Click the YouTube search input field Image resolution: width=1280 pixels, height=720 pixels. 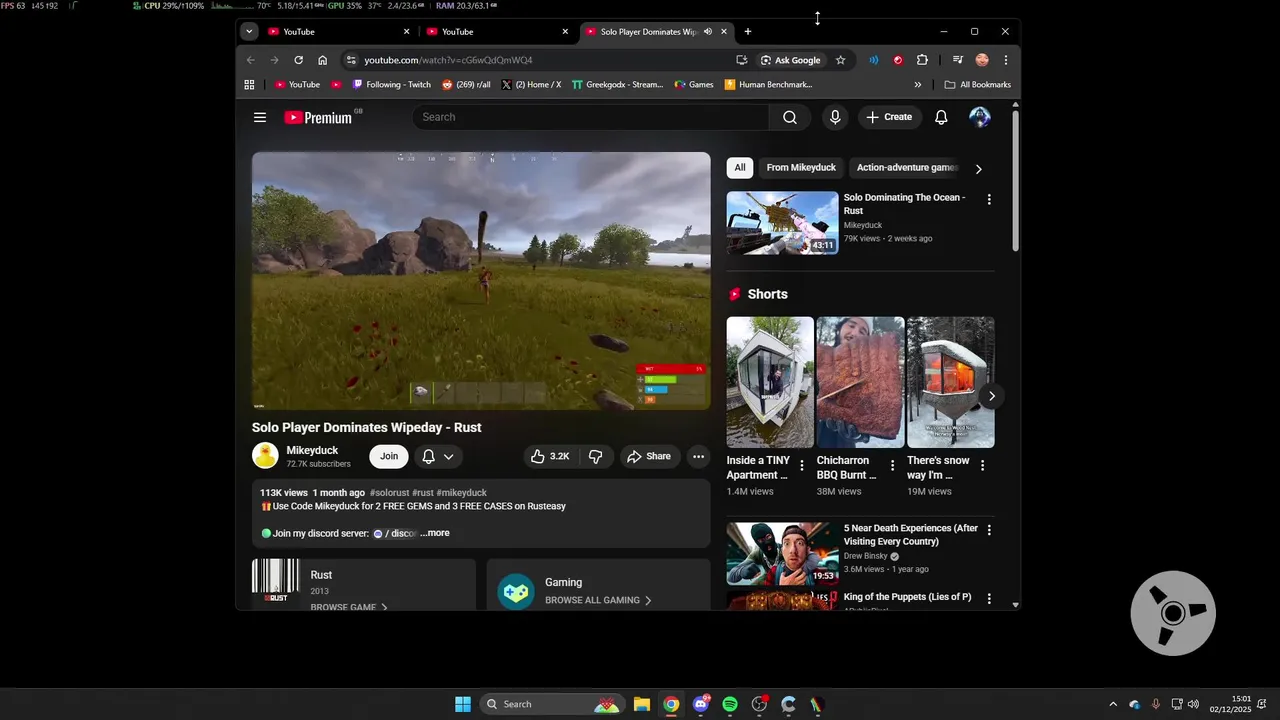[591, 117]
